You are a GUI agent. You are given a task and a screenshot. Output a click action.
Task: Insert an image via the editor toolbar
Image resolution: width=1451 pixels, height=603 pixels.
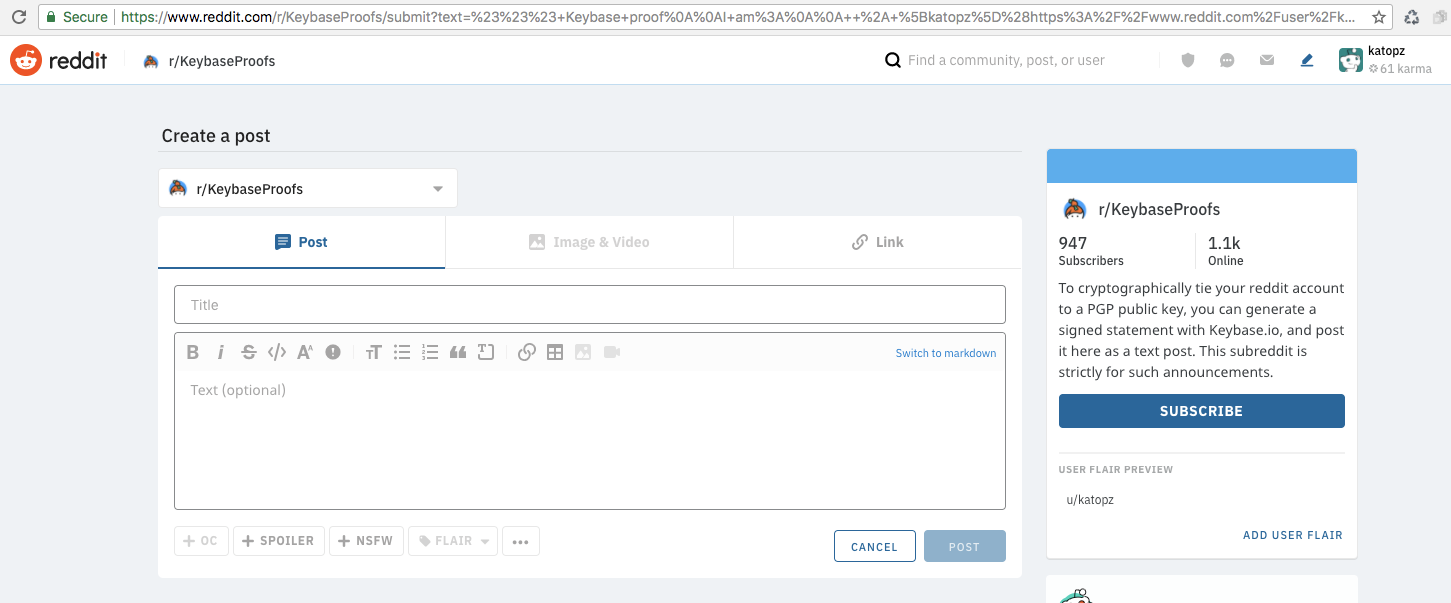(x=583, y=352)
